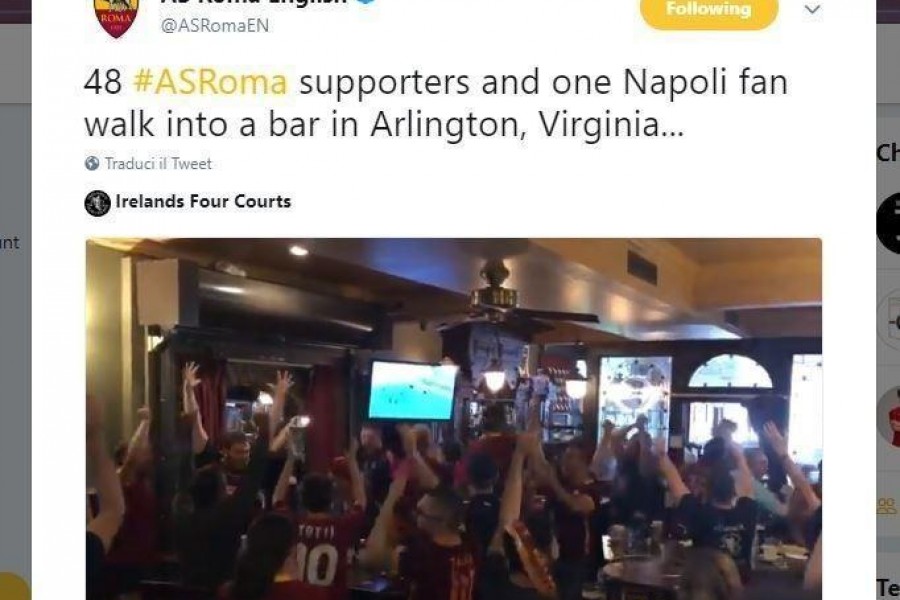Click the Traduci il Tweet link
Screen dimensions: 900x600
pos(158,164)
